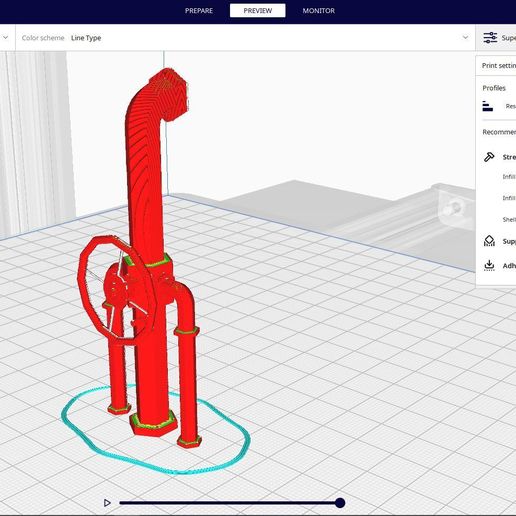Click the Support icon in settings panel
516x516 pixels.
coord(489,241)
